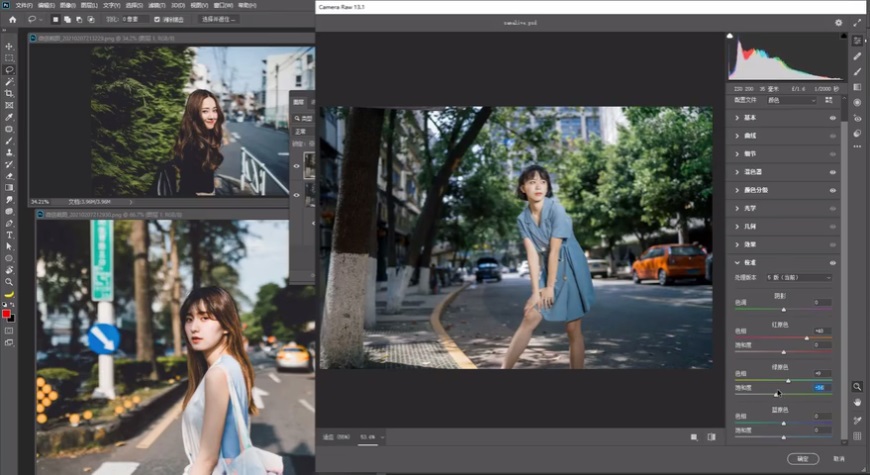The image size is (870, 475).
Task: Open Camera Raw settings gear
Action: [838, 22]
